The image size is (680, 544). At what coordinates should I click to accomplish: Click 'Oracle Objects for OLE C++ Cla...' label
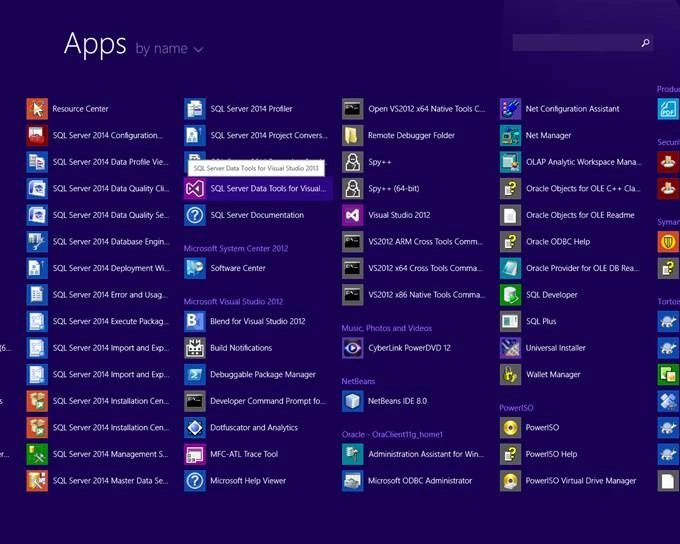coord(583,188)
